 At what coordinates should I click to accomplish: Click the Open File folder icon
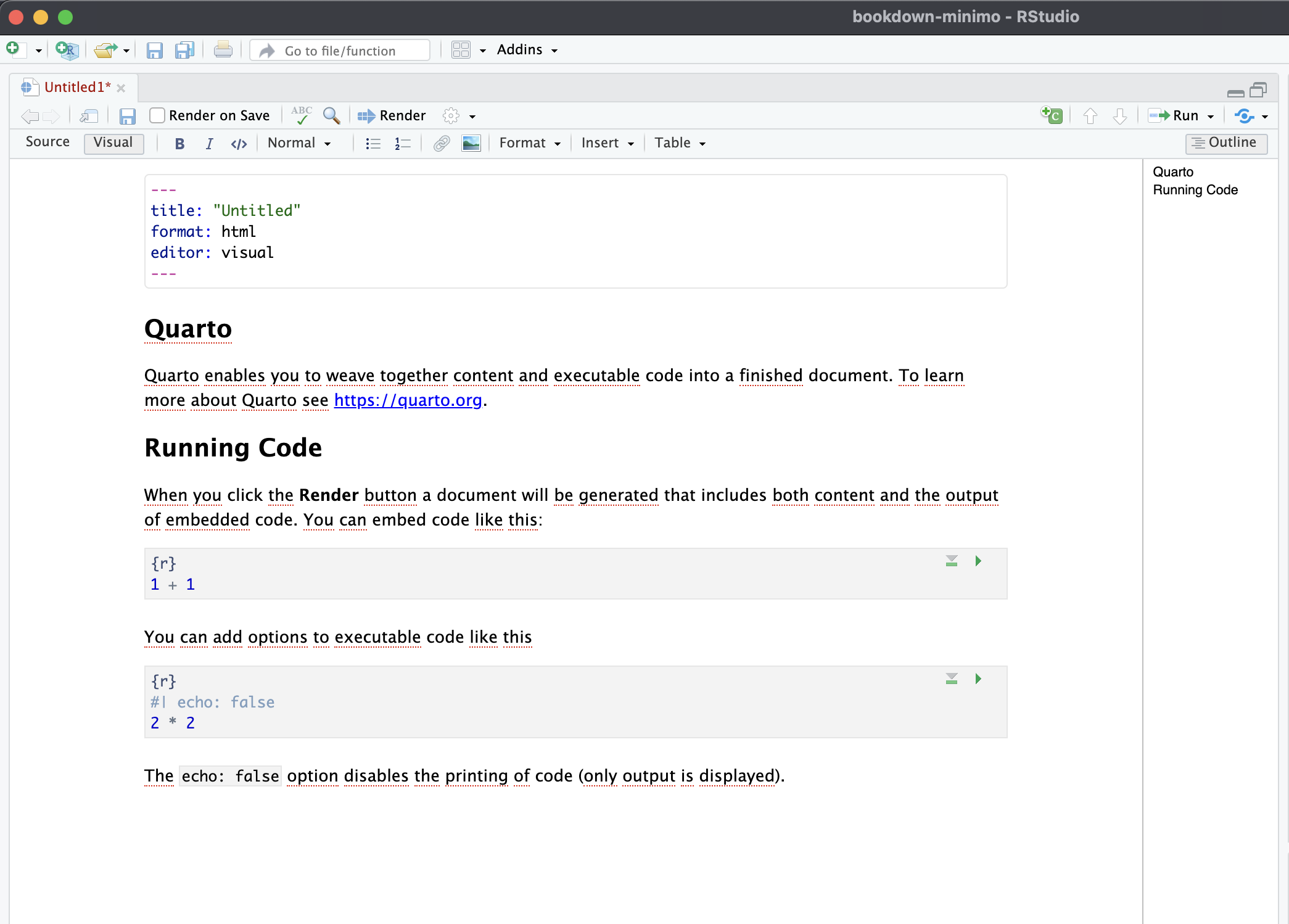[x=105, y=50]
